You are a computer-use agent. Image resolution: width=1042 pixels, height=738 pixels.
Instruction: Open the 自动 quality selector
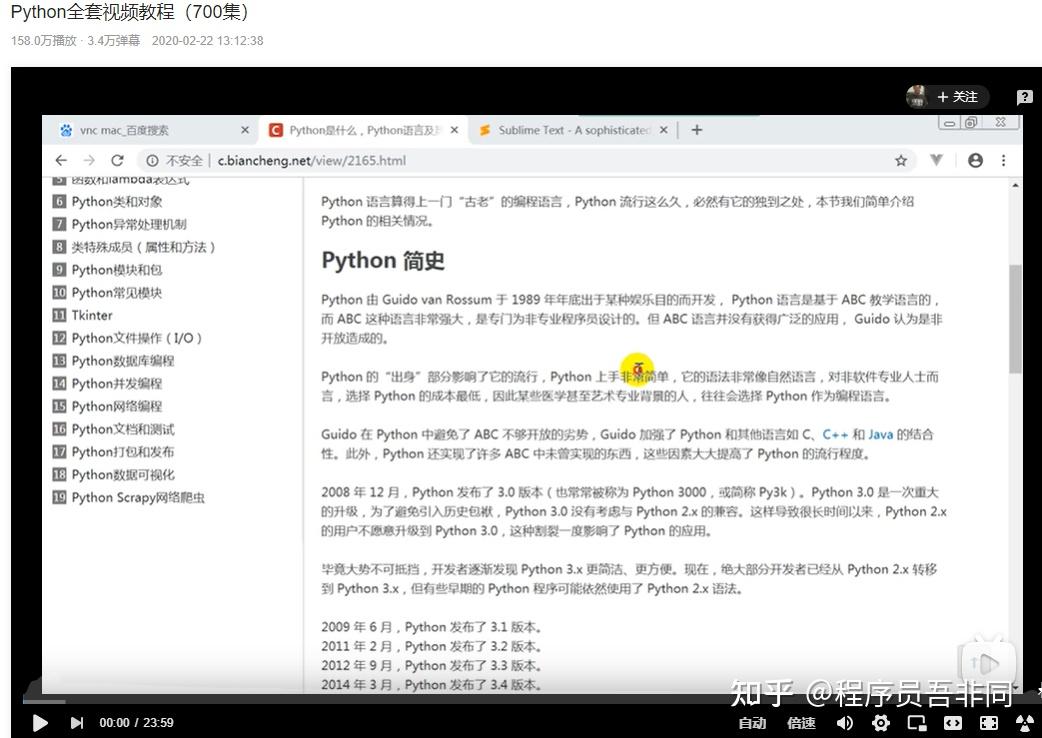pos(753,723)
